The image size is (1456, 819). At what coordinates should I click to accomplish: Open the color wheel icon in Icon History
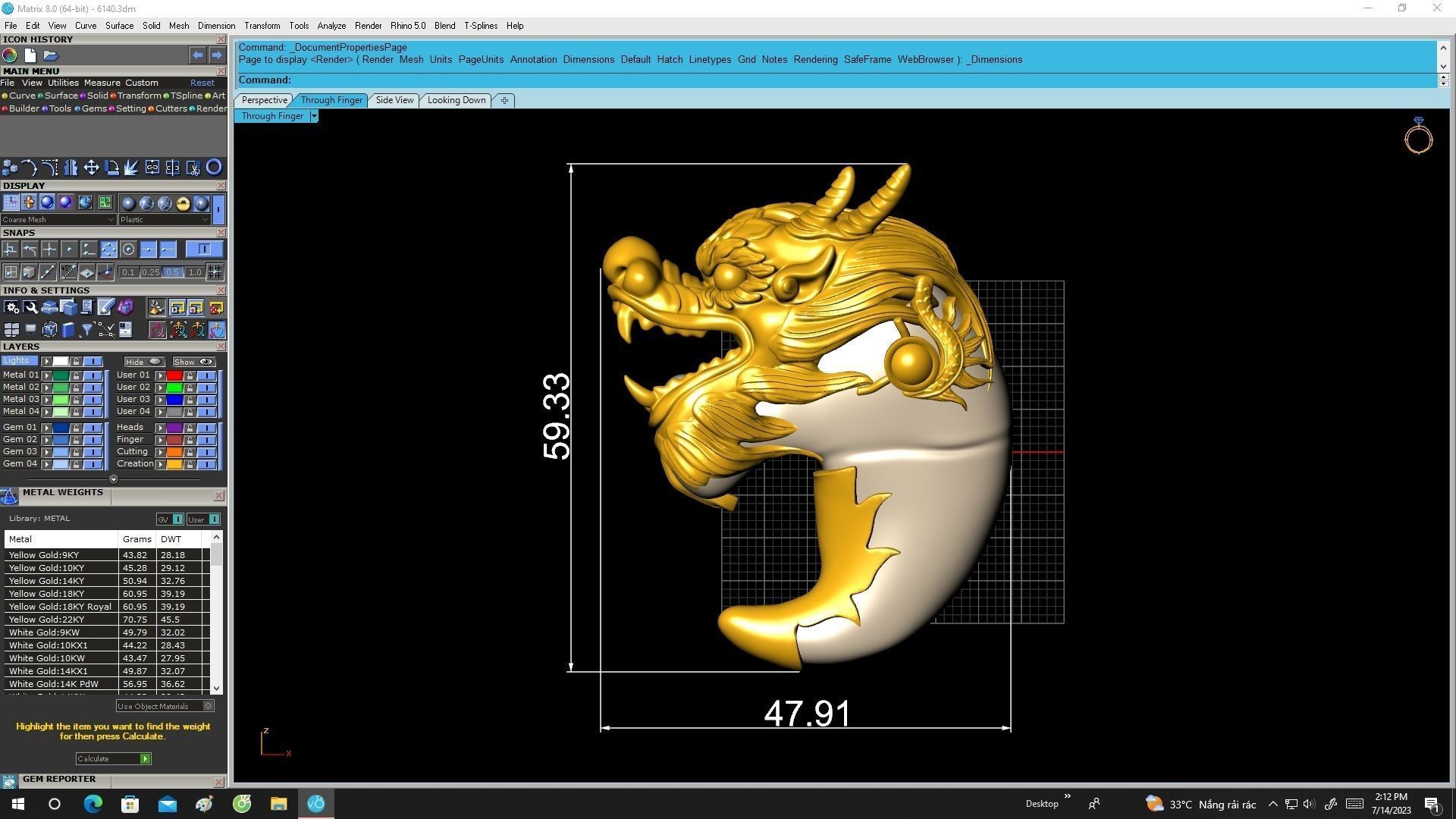pyautogui.click(x=10, y=55)
